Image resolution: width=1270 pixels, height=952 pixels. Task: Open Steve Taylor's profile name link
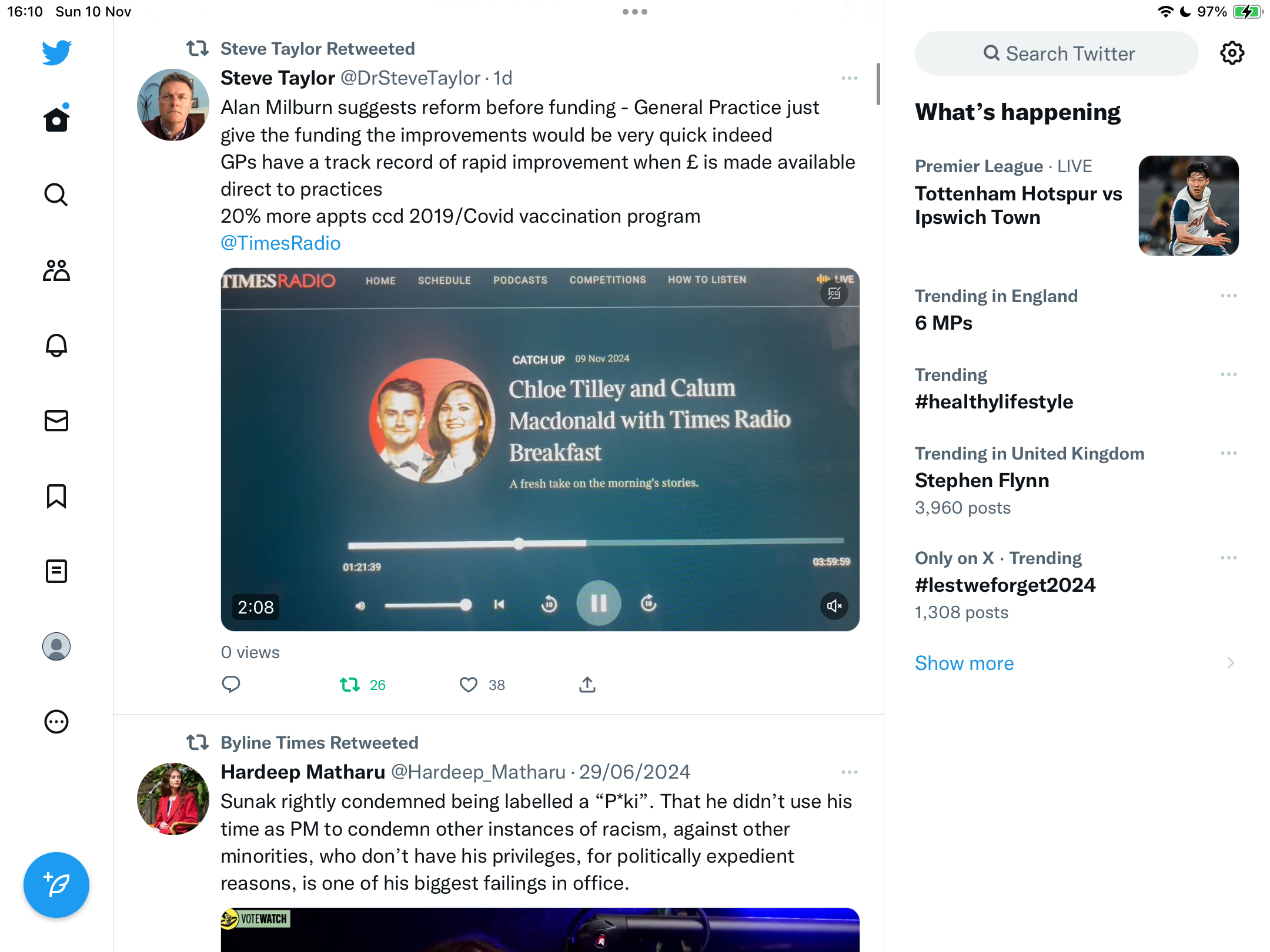(x=278, y=78)
